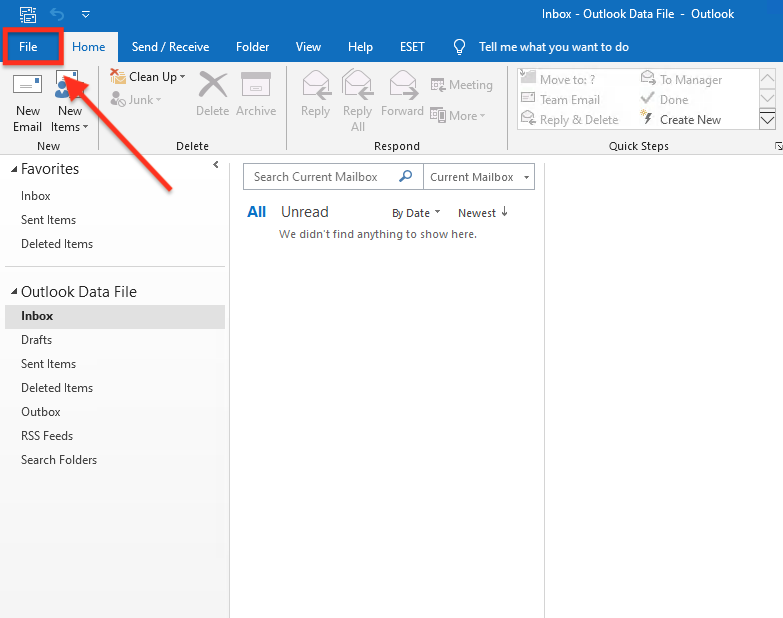Toggle Newest sort order
Viewport: 783px width, 618px height.
click(x=483, y=213)
